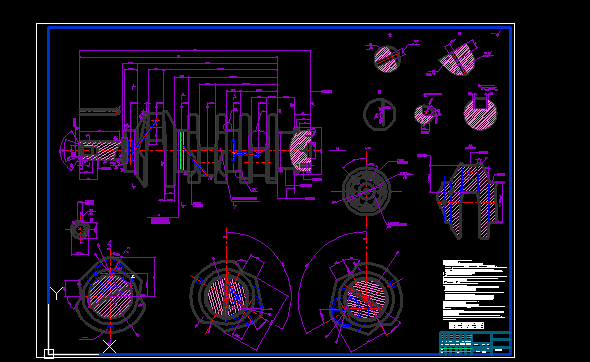Select the bottom-right hatched cross-section view
The height and width of the screenshot is (362, 590).
366,299
